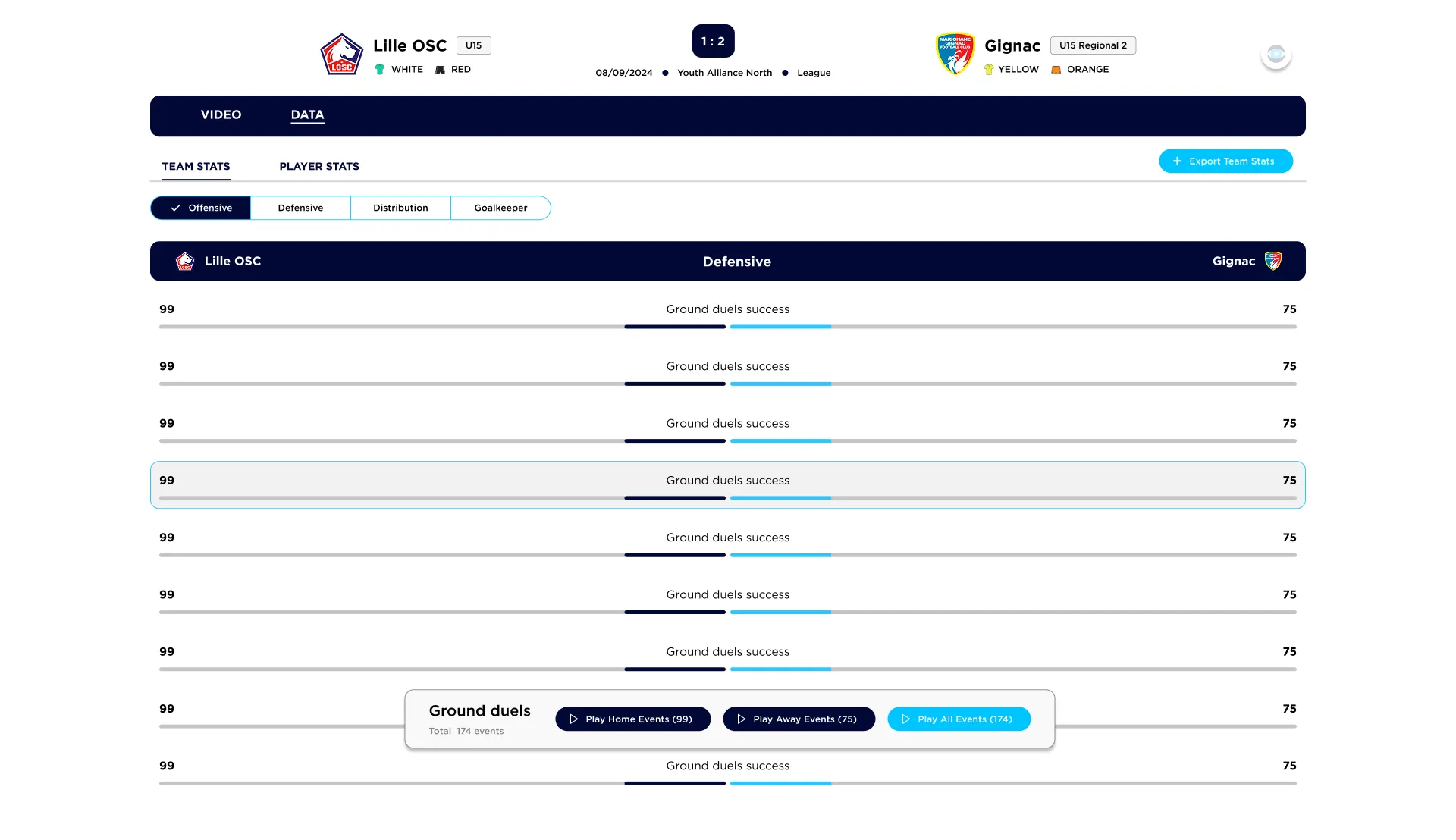Click the red shorts kit icon

pyautogui.click(x=440, y=69)
